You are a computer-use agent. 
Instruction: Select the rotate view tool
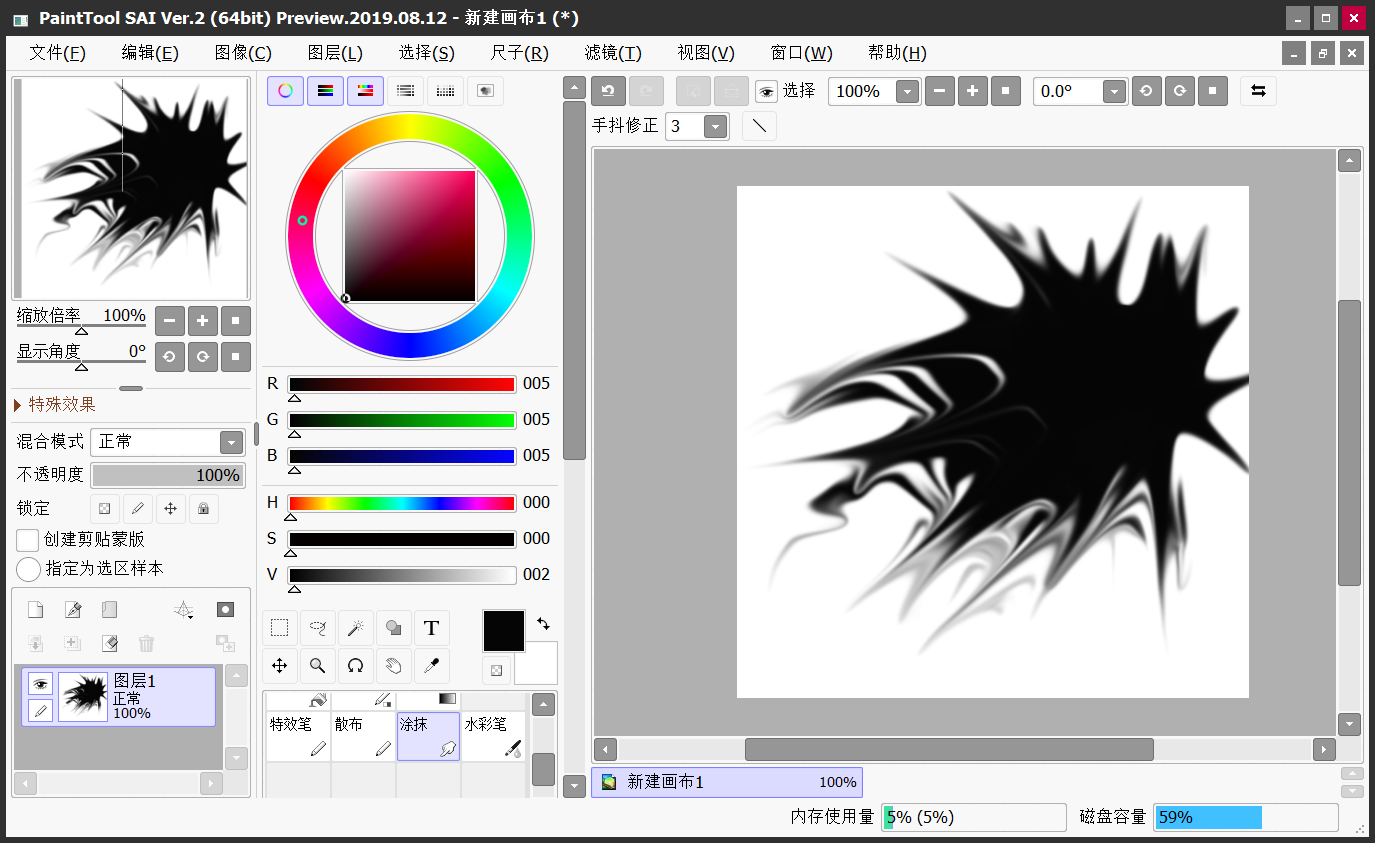[x=356, y=666]
